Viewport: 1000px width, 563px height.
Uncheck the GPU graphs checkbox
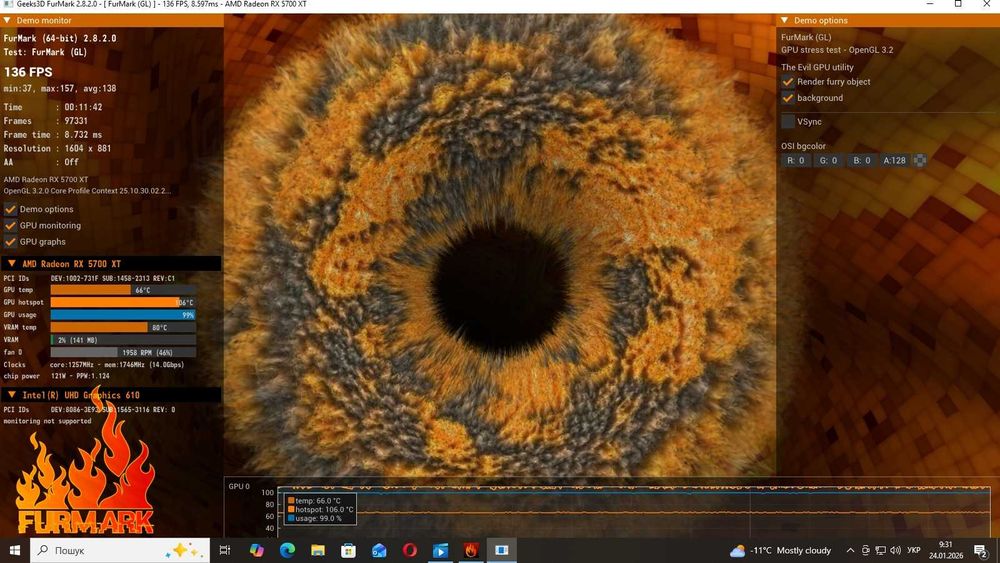[x=10, y=242]
